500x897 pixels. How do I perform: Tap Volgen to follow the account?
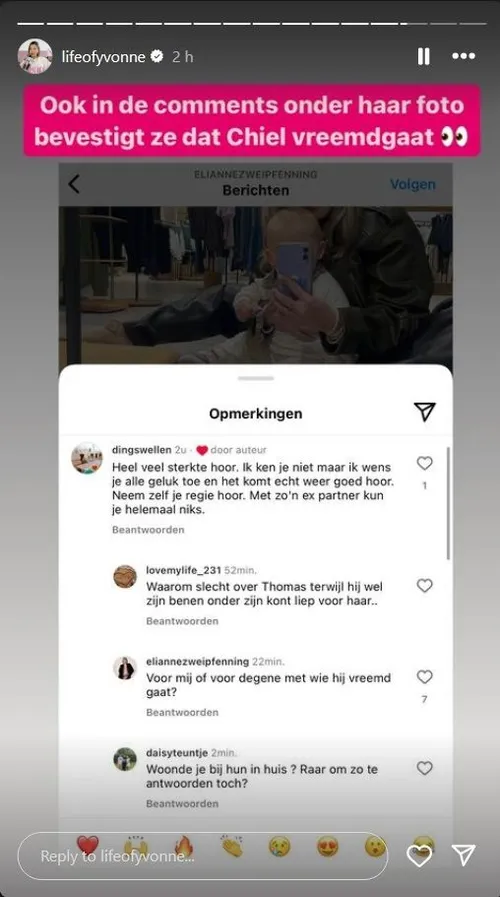412,184
